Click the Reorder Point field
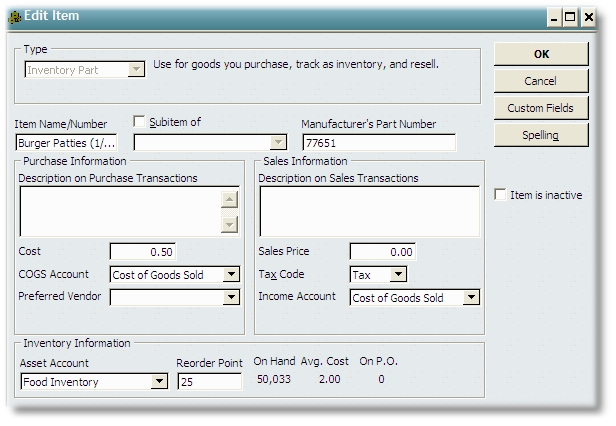The image size is (616, 426). tap(209, 381)
